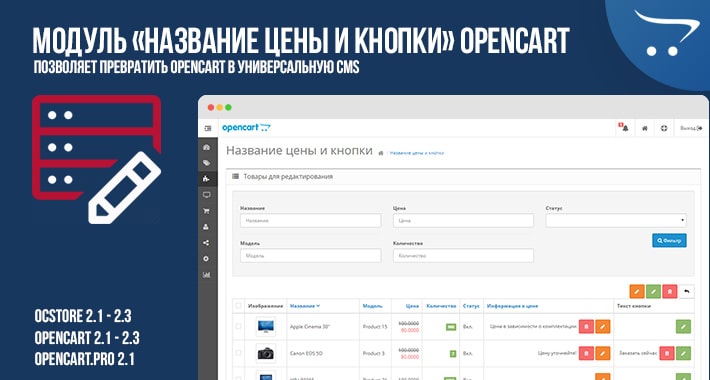Screen dimensions: 710x380
Task: Open notifications bell in header
Action: tap(625, 128)
